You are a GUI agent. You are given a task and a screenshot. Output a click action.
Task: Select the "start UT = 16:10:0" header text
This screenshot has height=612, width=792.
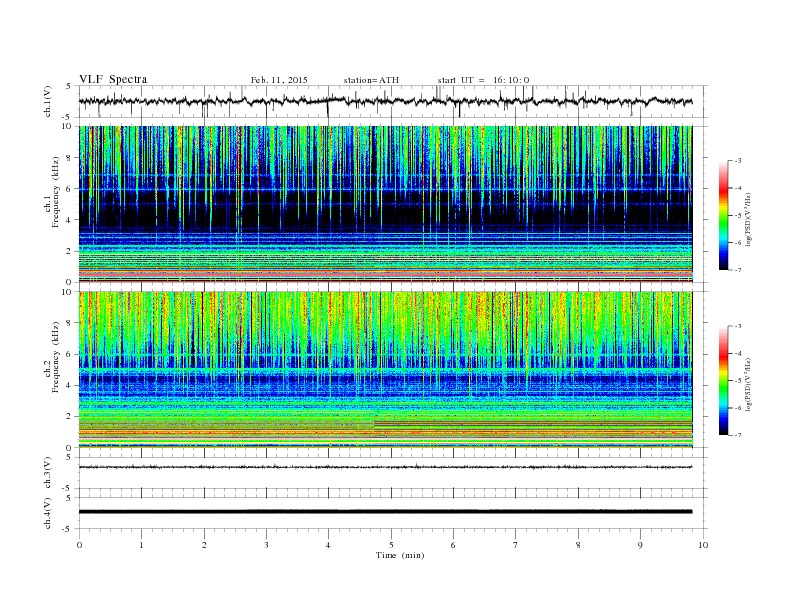tap(483, 80)
